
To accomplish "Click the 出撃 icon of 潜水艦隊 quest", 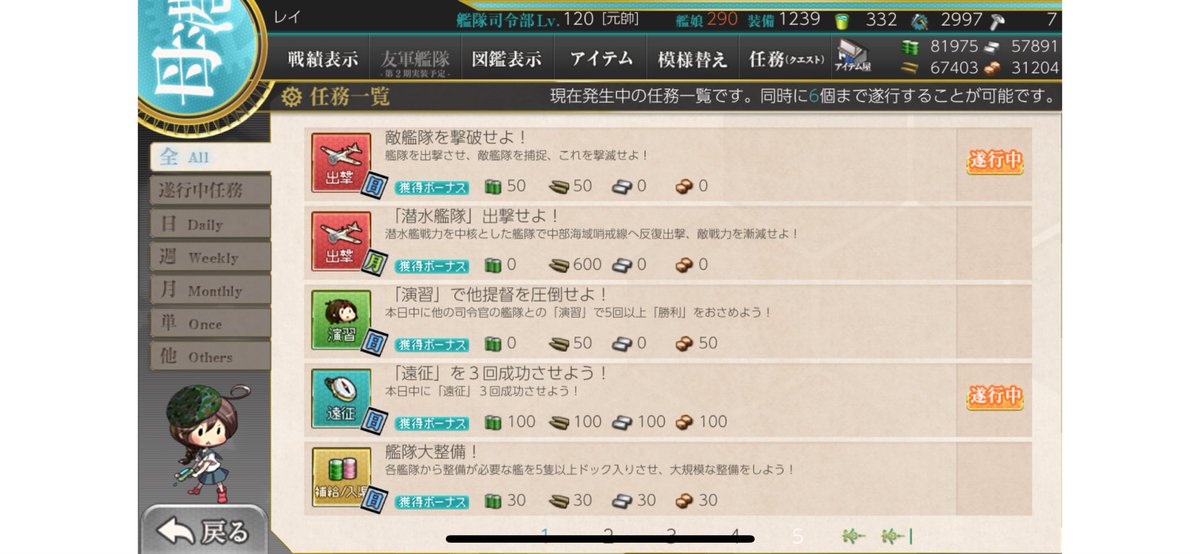I will tap(343, 241).
